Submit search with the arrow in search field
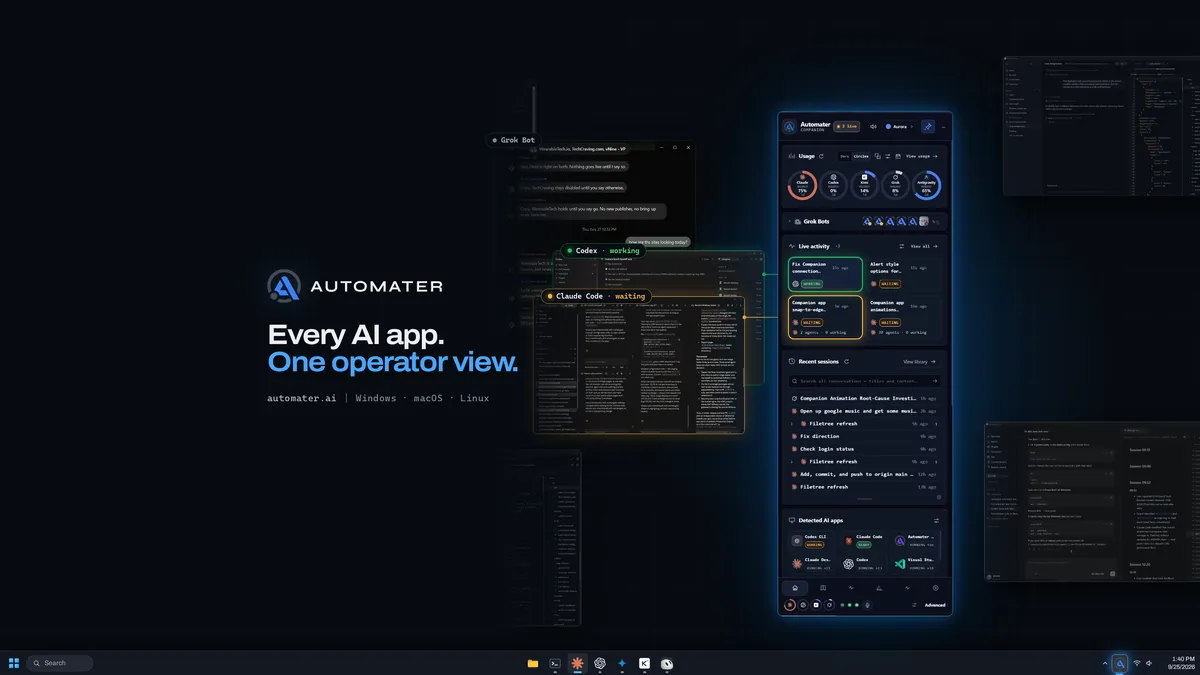This screenshot has height=675, width=1200. pyautogui.click(x=935, y=381)
